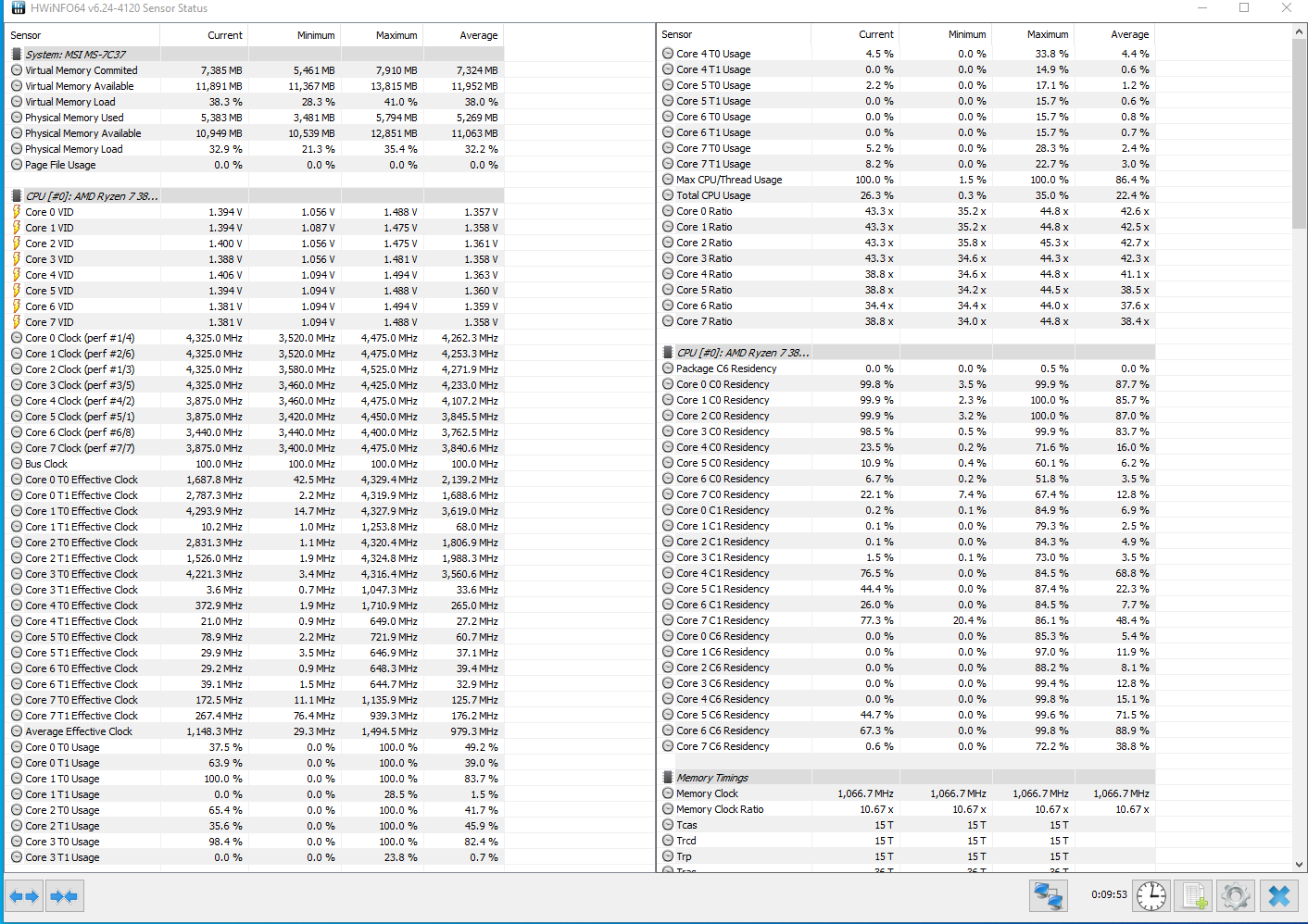The width and height of the screenshot is (1308, 924).
Task: Select the Virtual Memory Available row
Action: click(256, 86)
